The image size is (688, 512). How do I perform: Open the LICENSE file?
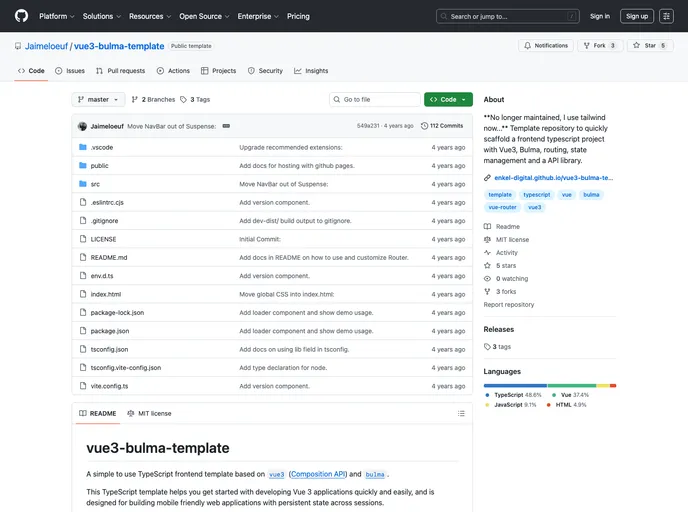[104, 240]
